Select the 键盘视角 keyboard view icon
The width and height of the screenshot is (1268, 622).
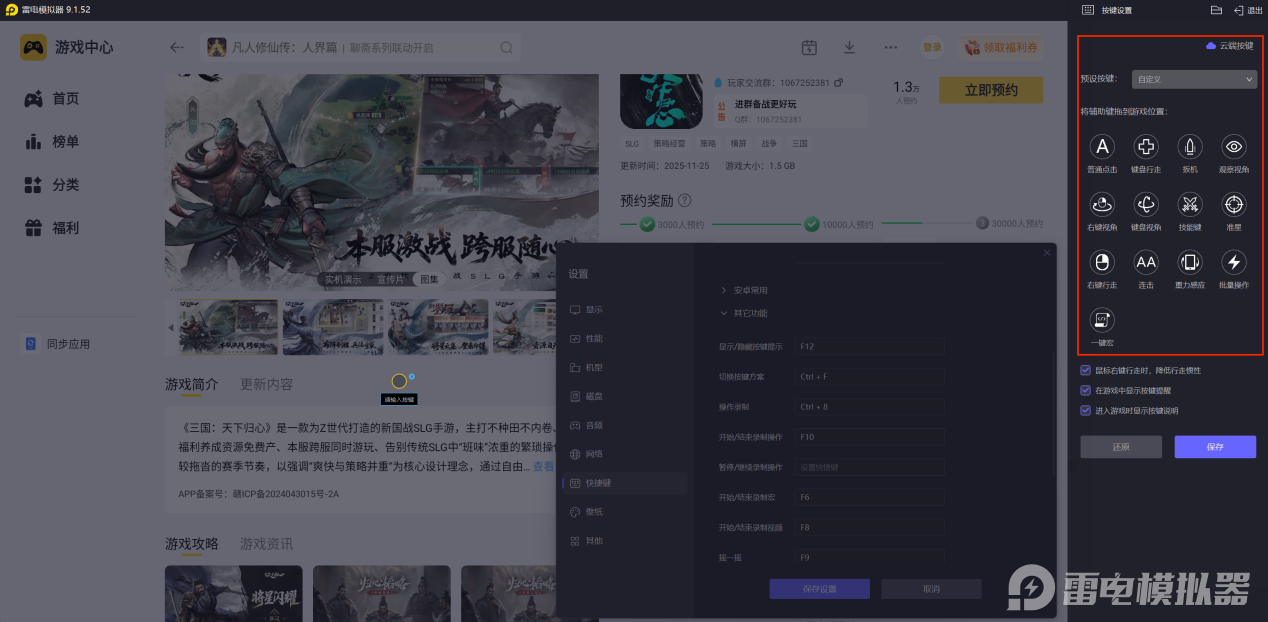tap(1146, 205)
